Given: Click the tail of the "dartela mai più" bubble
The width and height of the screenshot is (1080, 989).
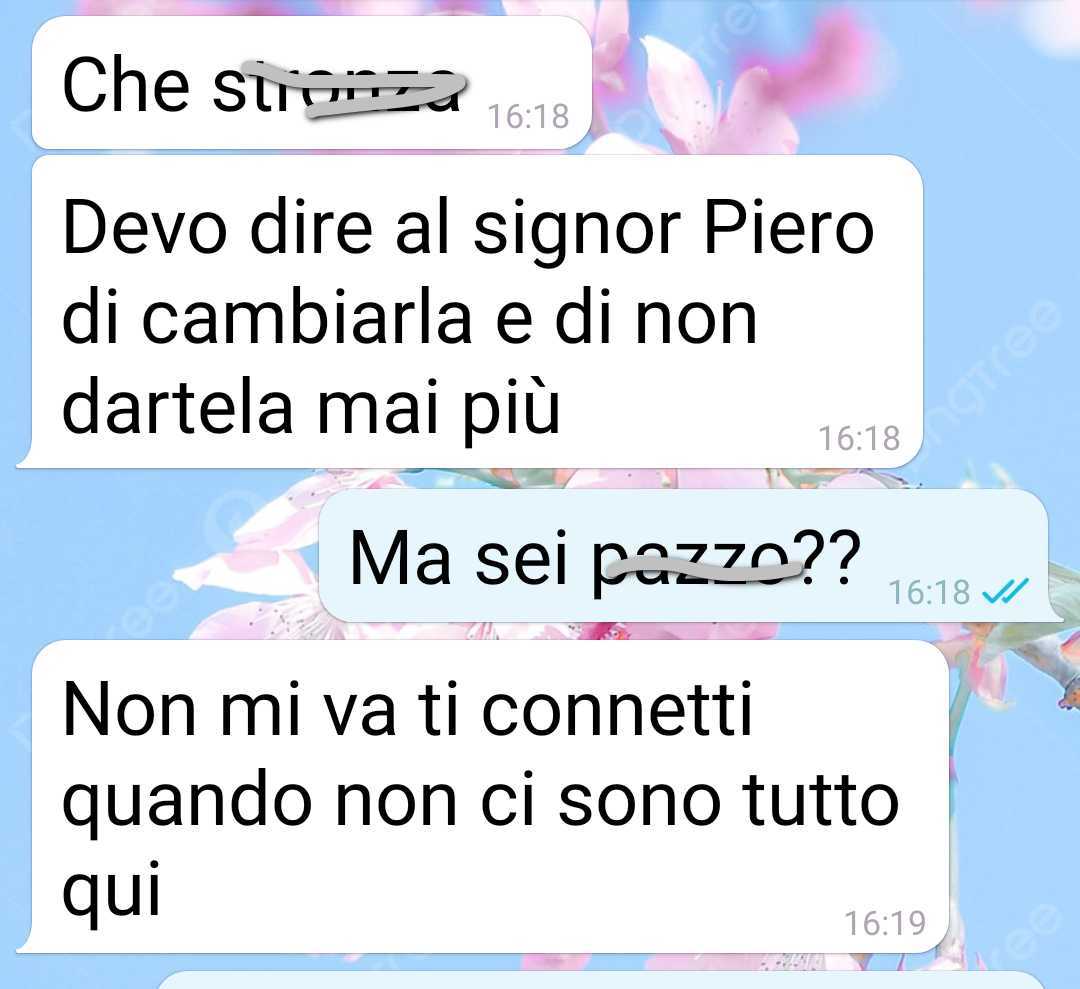Looking at the screenshot, I should (26, 460).
